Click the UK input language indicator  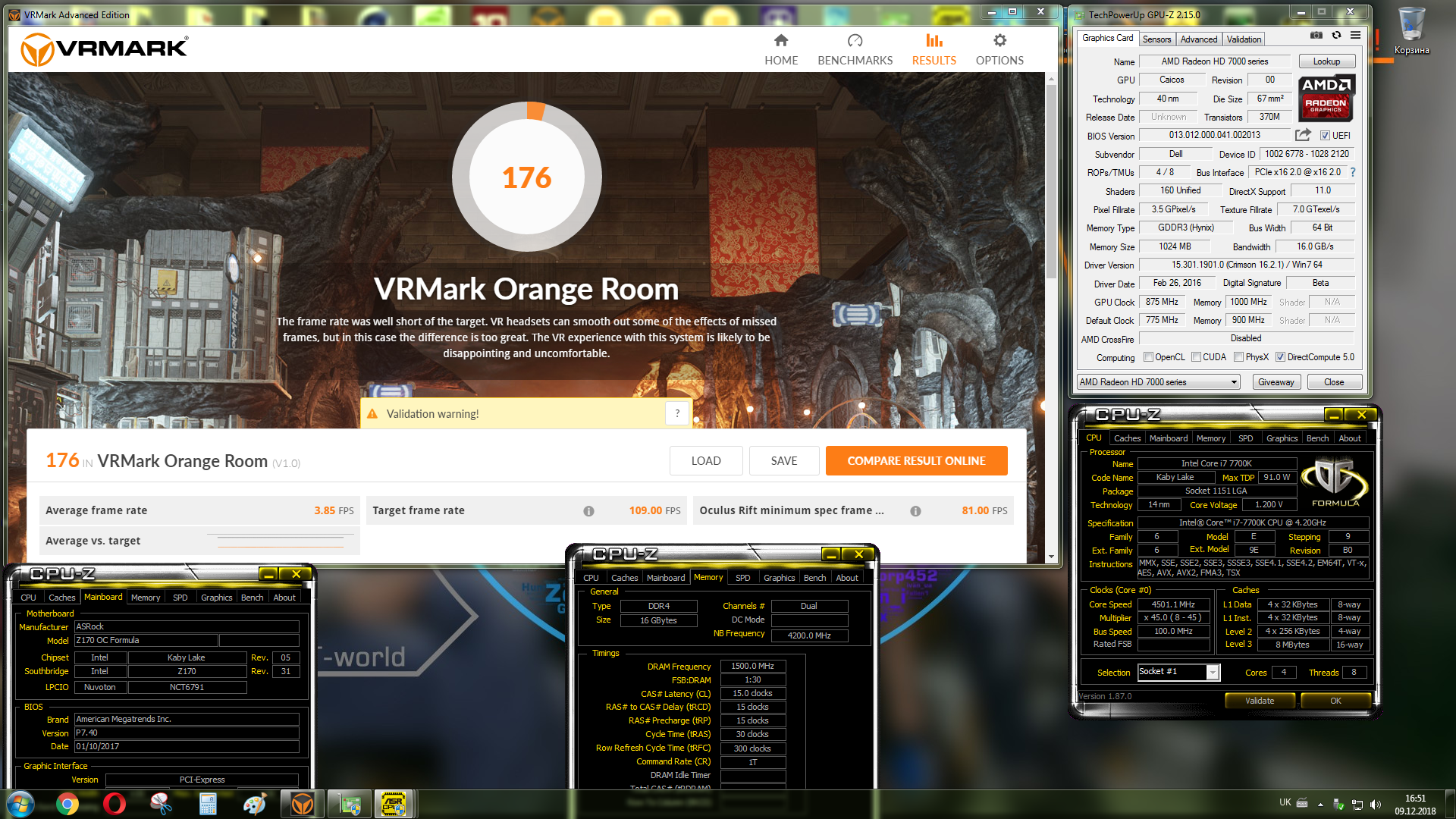[1285, 802]
